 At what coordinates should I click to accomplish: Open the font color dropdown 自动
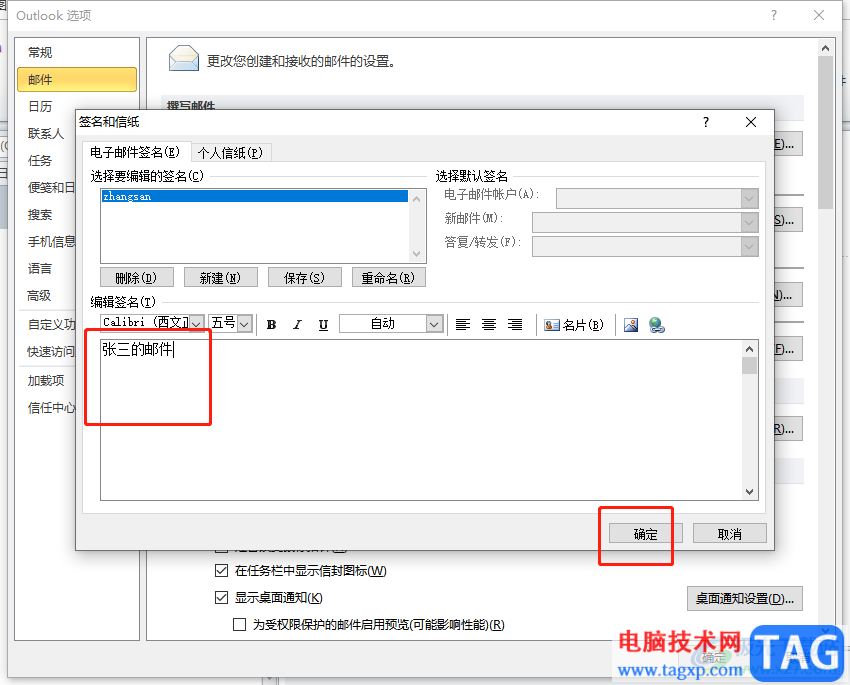[434, 324]
